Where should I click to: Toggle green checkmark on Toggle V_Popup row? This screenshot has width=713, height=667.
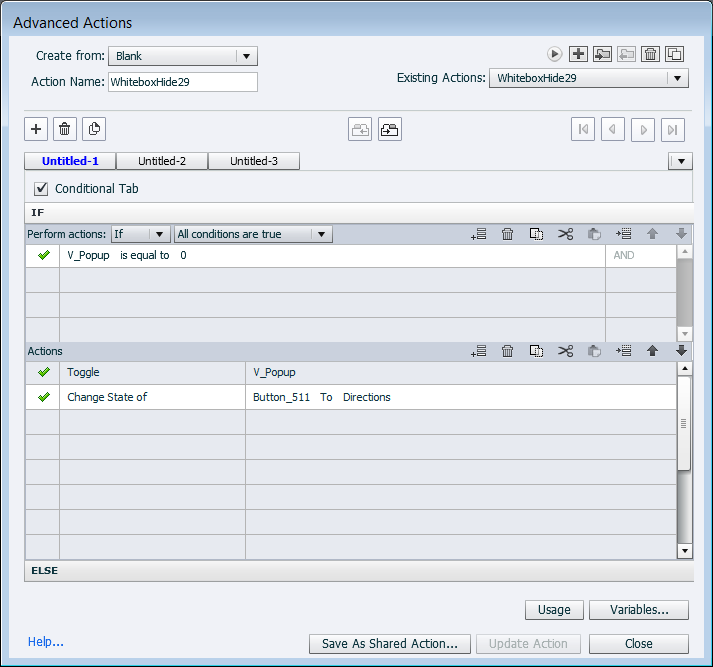[43, 372]
